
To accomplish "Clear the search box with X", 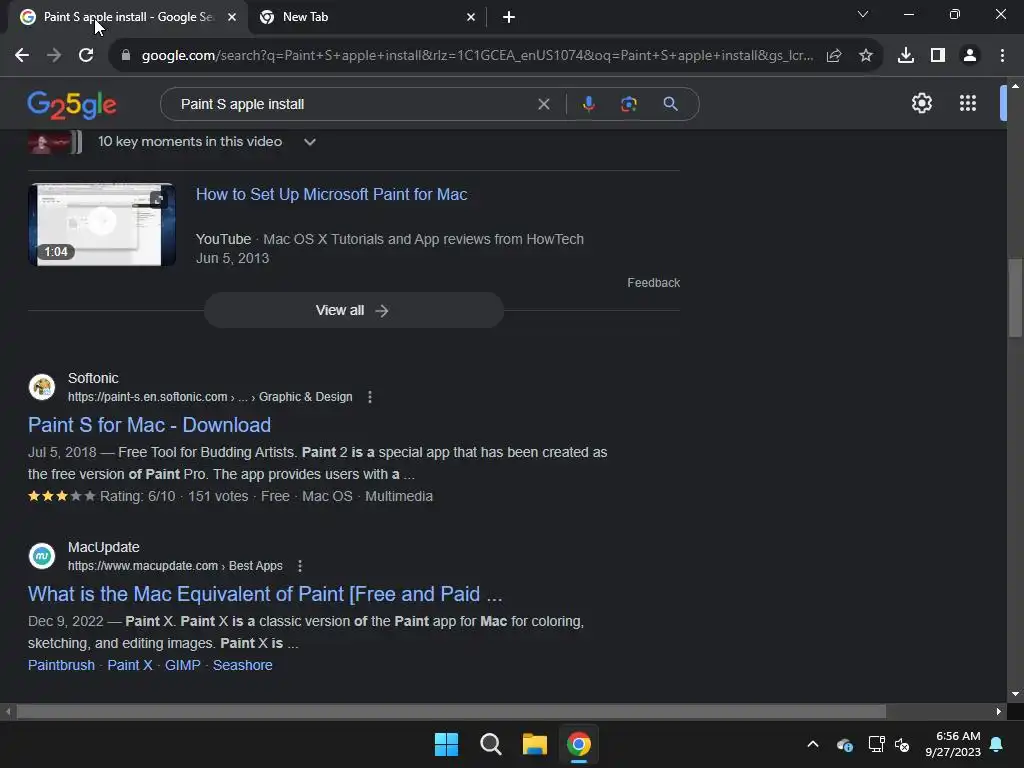I will point(543,104).
